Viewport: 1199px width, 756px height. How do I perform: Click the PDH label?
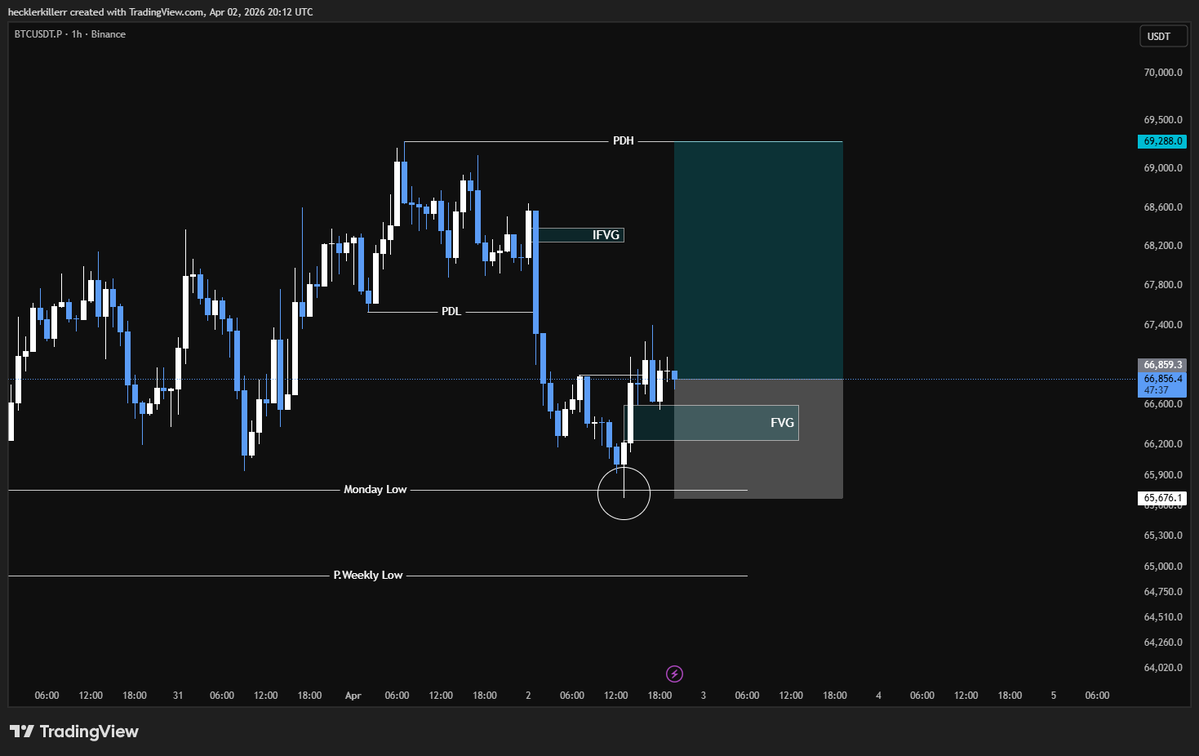pos(623,141)
